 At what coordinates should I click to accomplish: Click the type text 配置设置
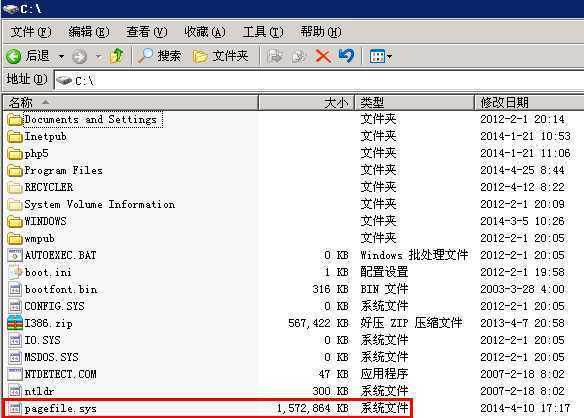(x=384, y=272)
